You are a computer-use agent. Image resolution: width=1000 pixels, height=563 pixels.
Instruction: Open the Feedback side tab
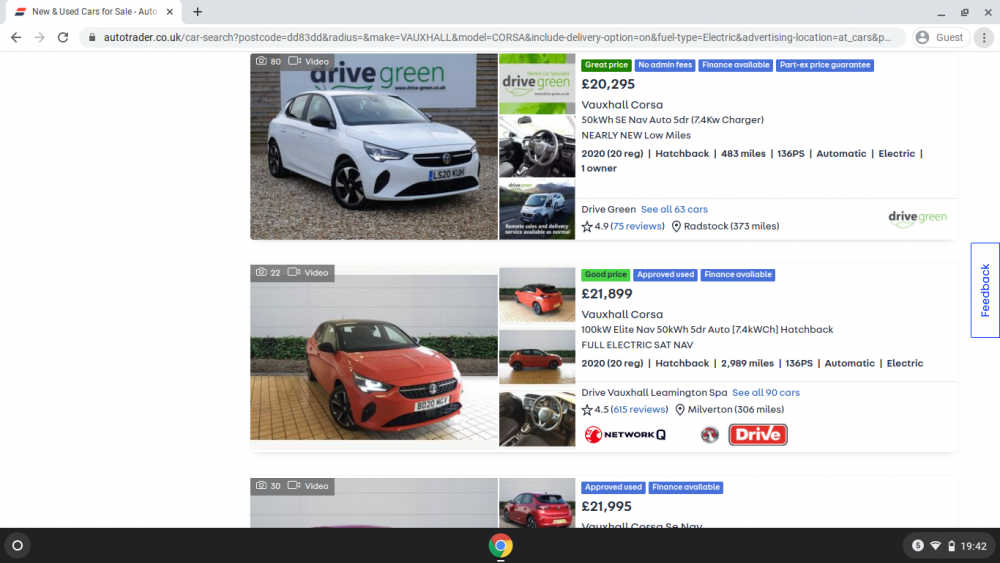coord(985,290)
